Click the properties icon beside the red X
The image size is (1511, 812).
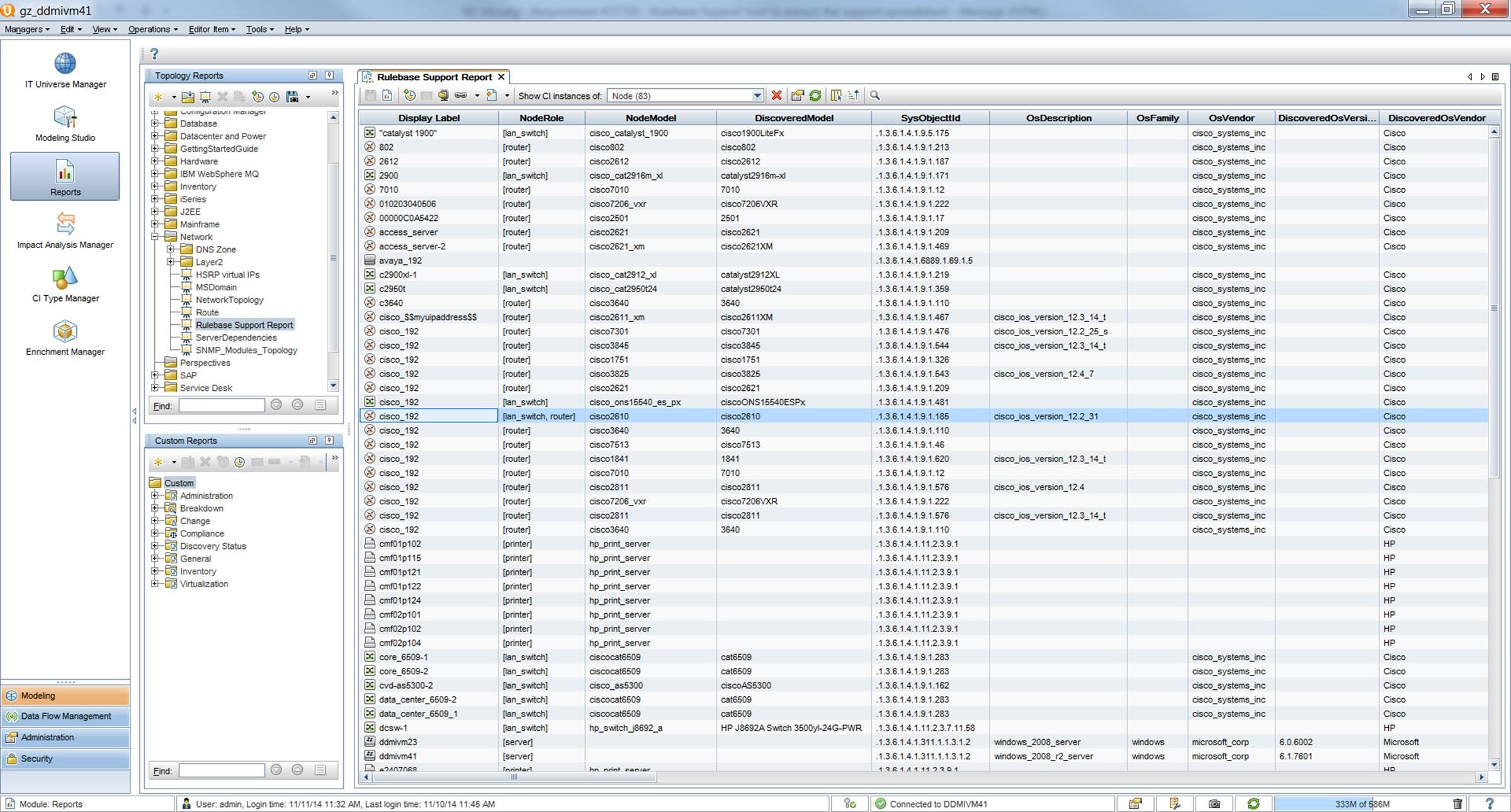[798, 96]
